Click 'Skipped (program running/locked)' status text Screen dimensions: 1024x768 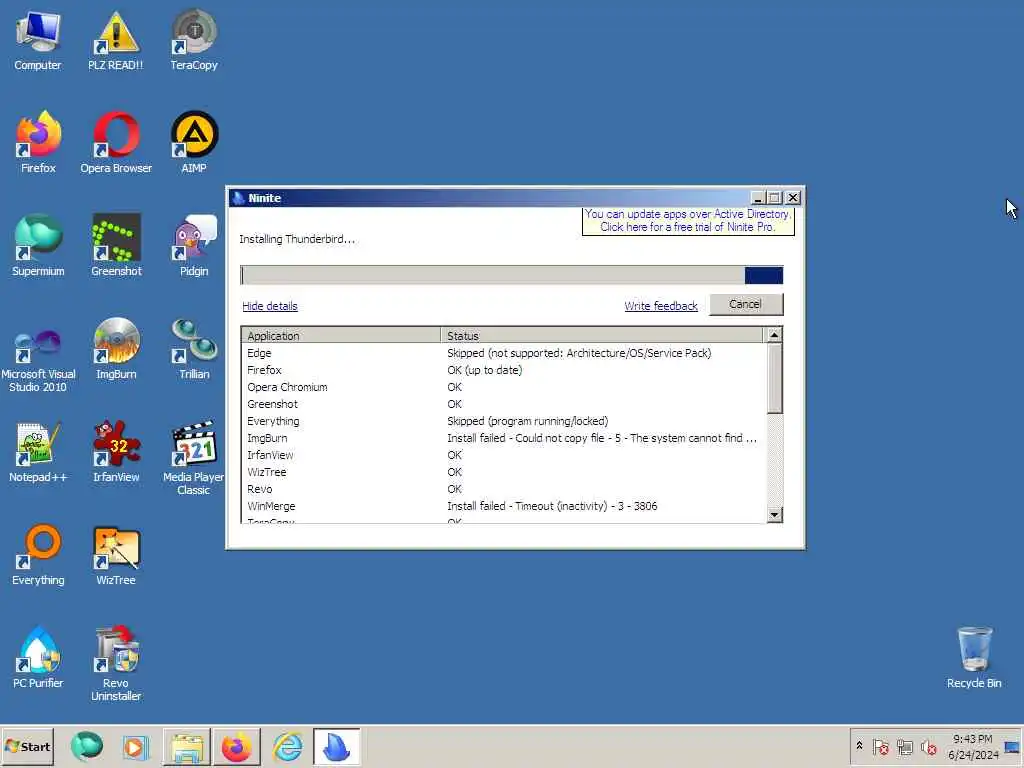tap(528, 421)
